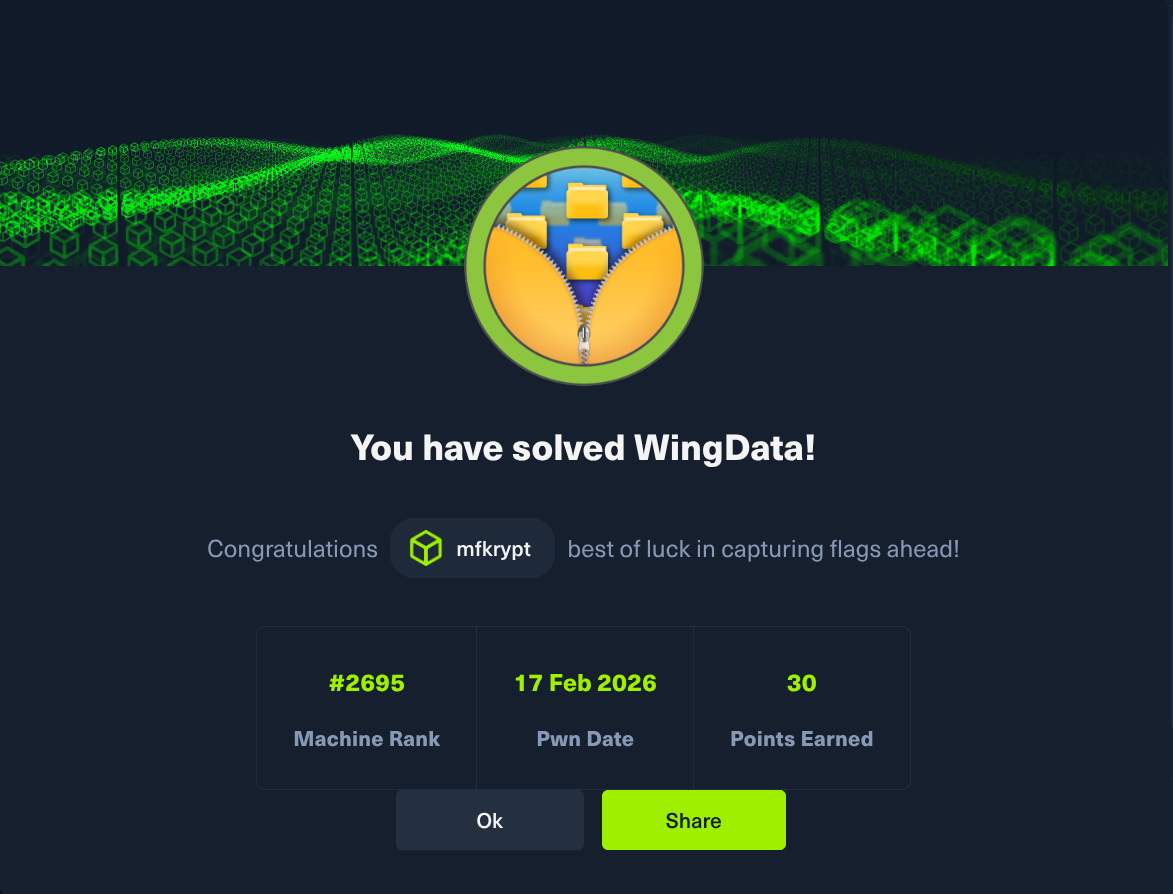The width and height of the screenshot is (1173, 894).
Task: Click the bottom center folder in the avatar
Action: pos(586,261)
